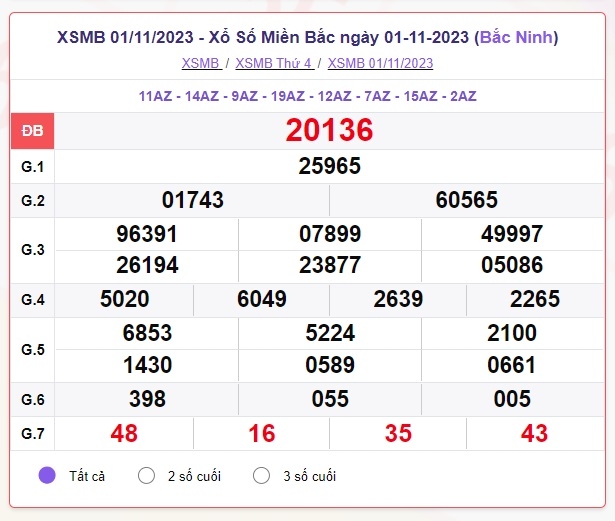Click the G.6 number 055
Image resolution: width=615 pixels, height=521 pixels.
[330, 399]
